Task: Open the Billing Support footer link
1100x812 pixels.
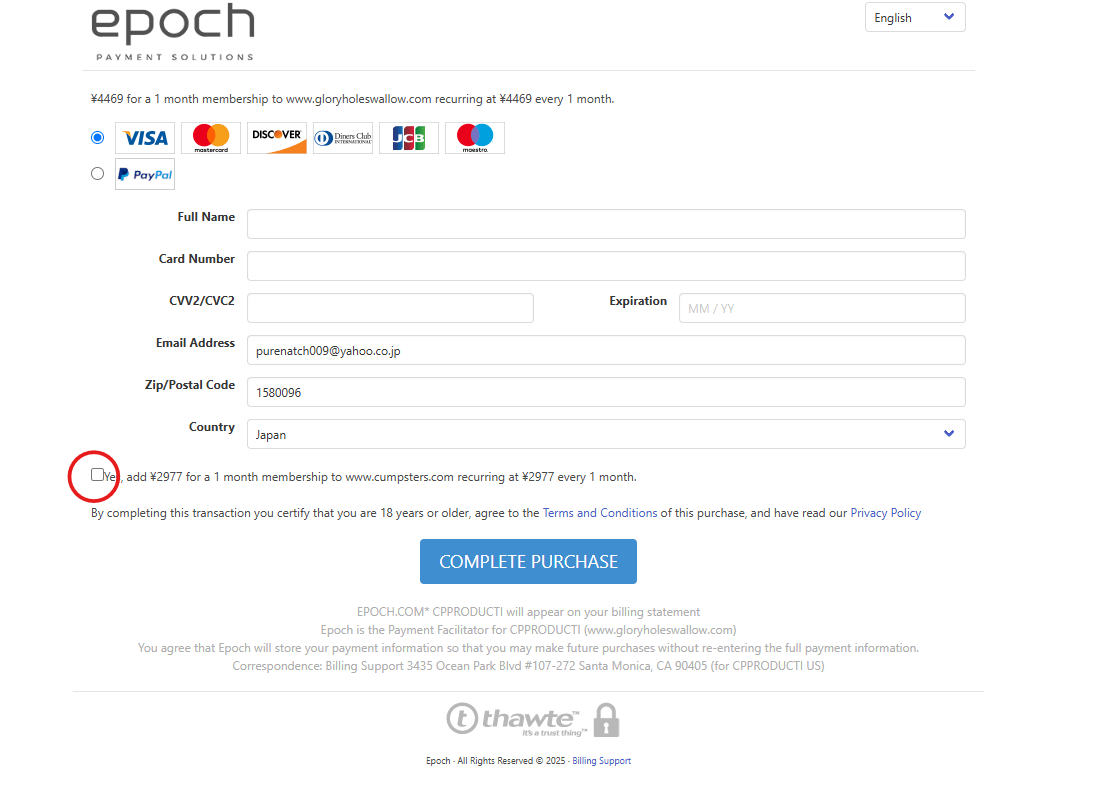Action: (x=601, y=761)
